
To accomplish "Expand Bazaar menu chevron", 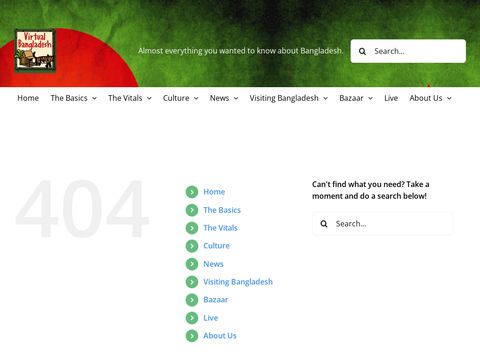I will click(x=370, y=98).
